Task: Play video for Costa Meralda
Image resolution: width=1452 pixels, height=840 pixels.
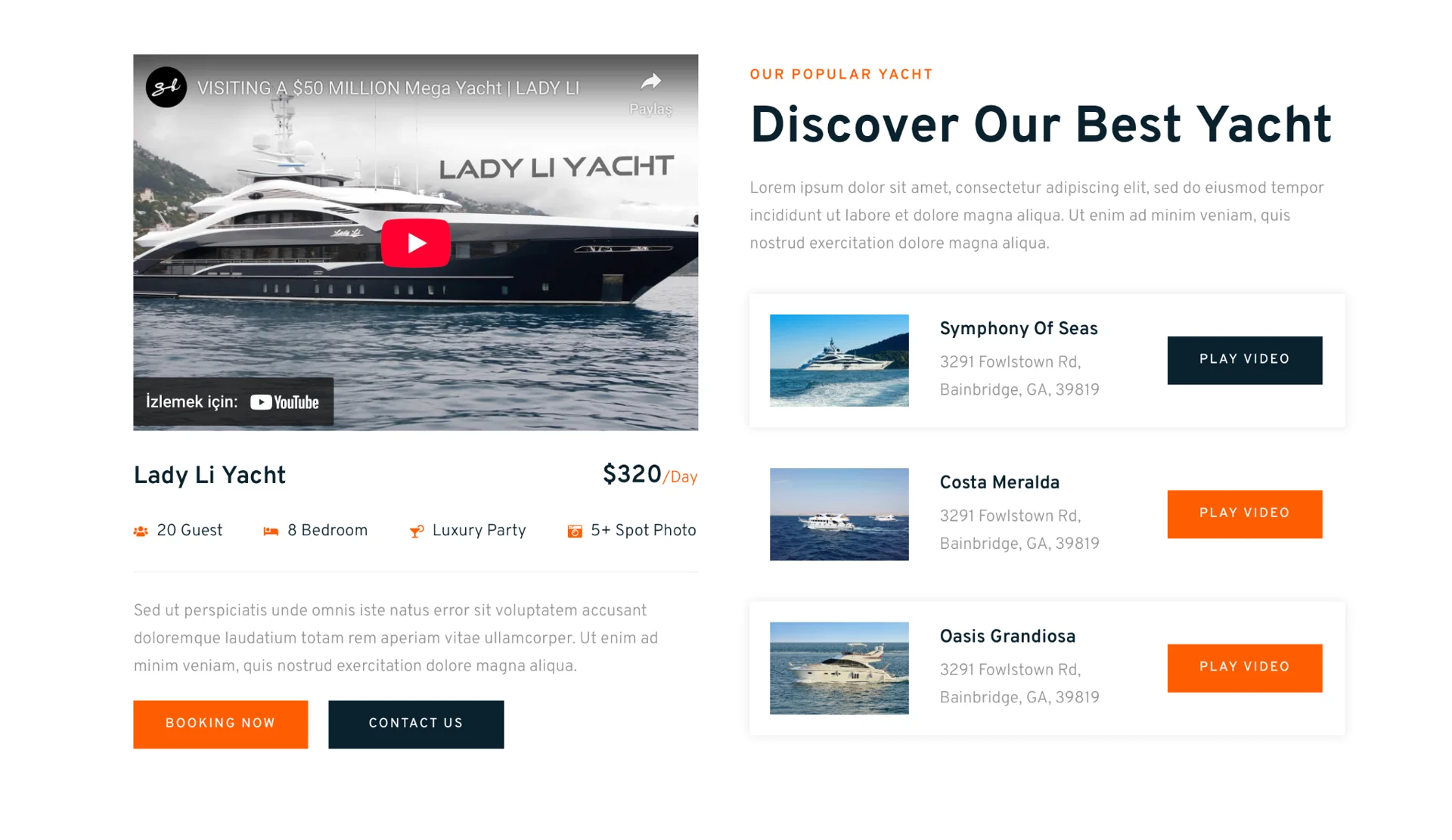Action: click(1245, 514)
